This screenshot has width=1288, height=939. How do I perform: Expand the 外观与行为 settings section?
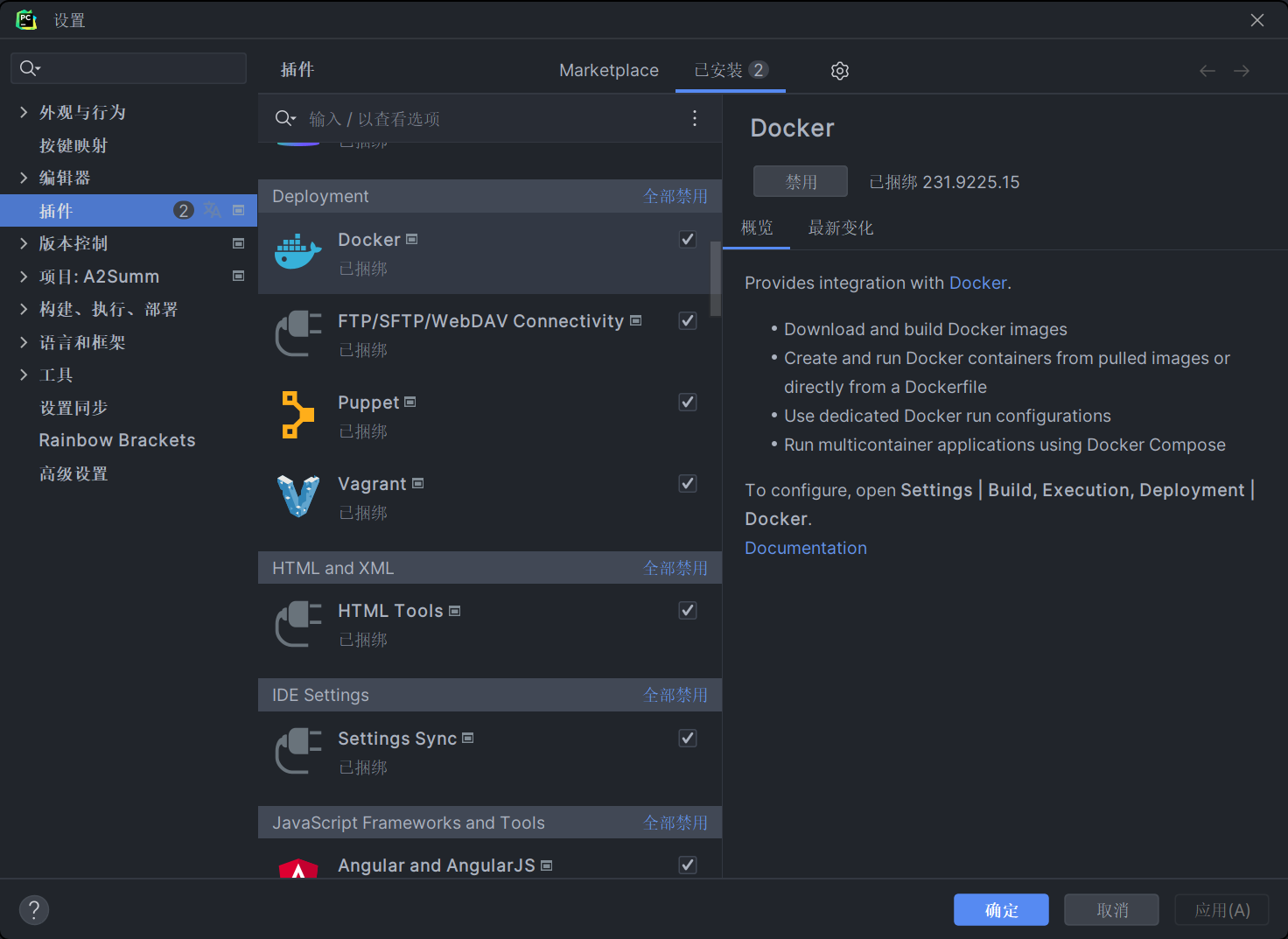pyautogui.click(x=24, y=112)
